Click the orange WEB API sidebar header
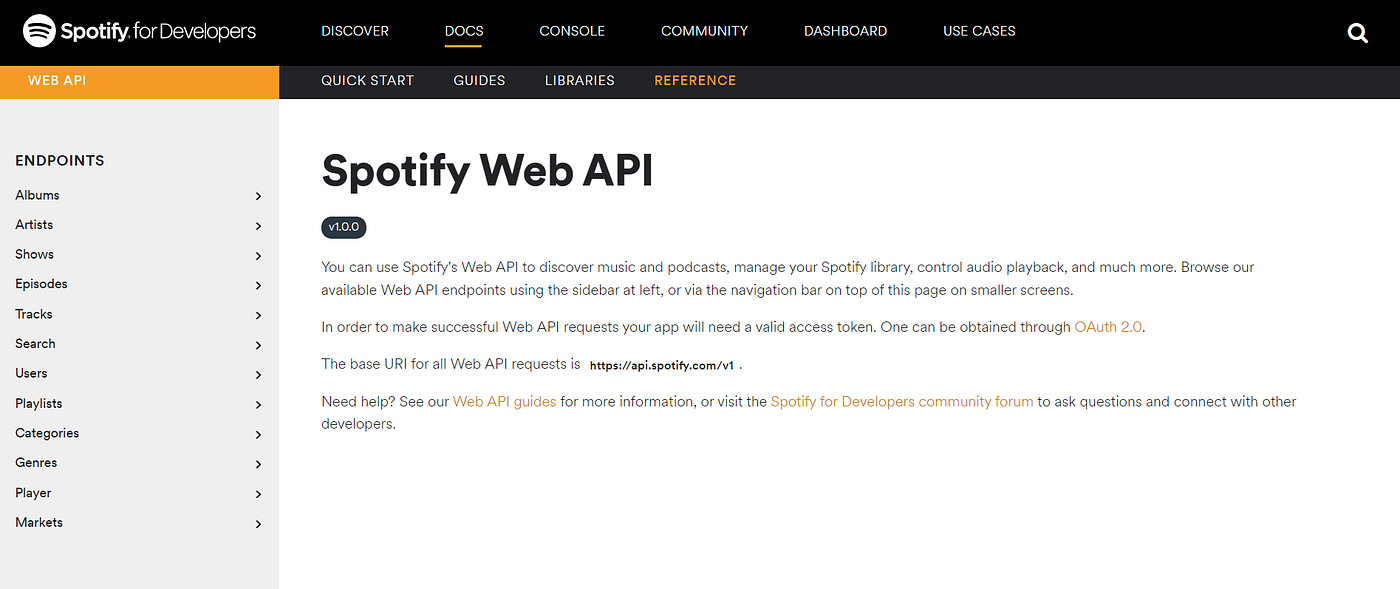 coord(57,80)
